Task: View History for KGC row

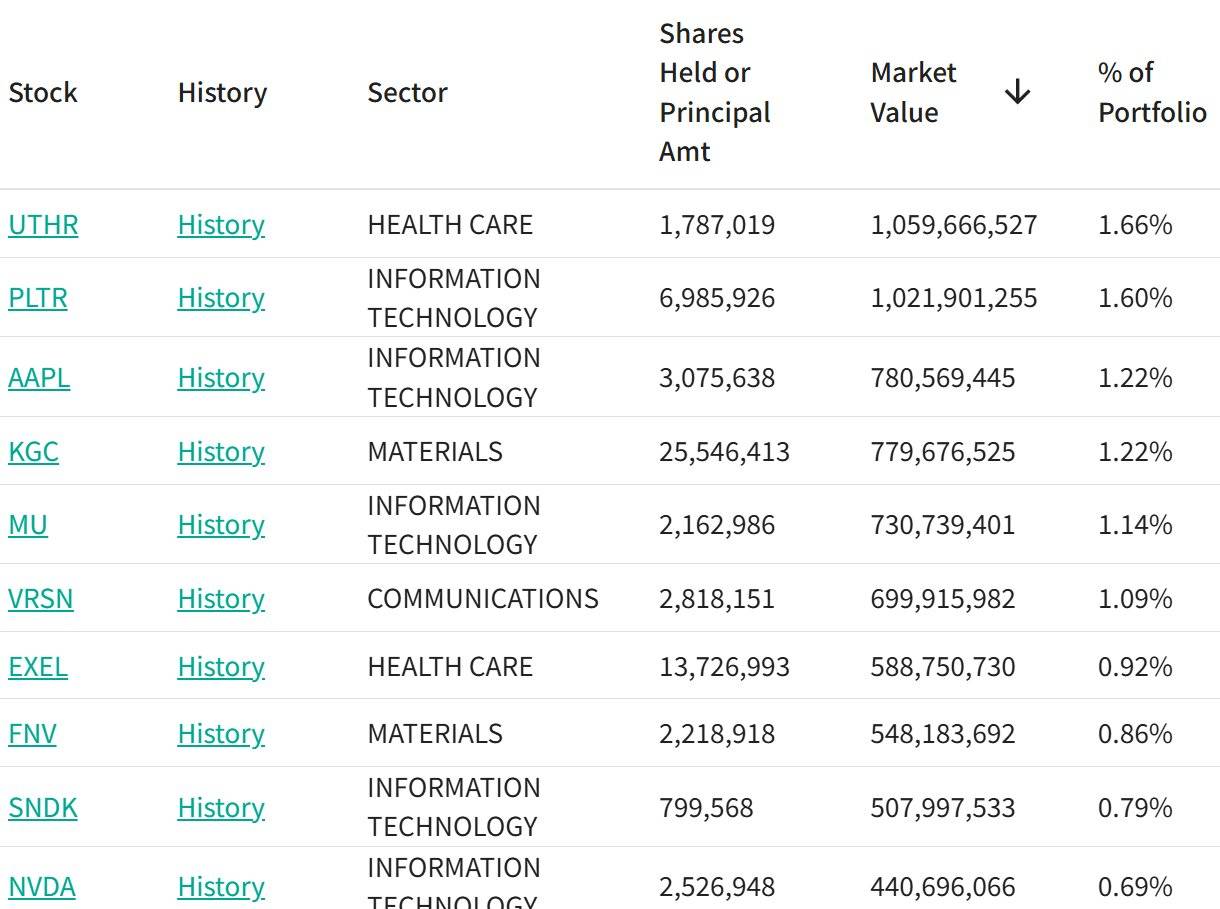Action: pyautogui.click(x=221, y=452)
